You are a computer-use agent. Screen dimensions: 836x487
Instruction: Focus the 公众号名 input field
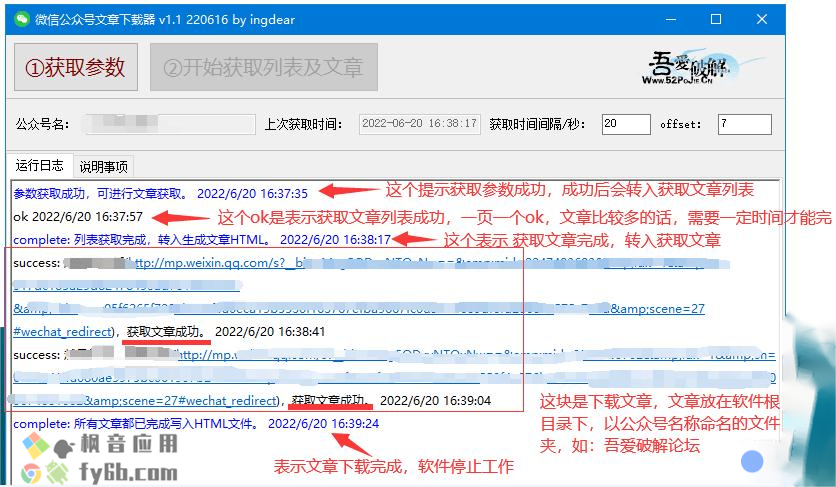(169, 124)
